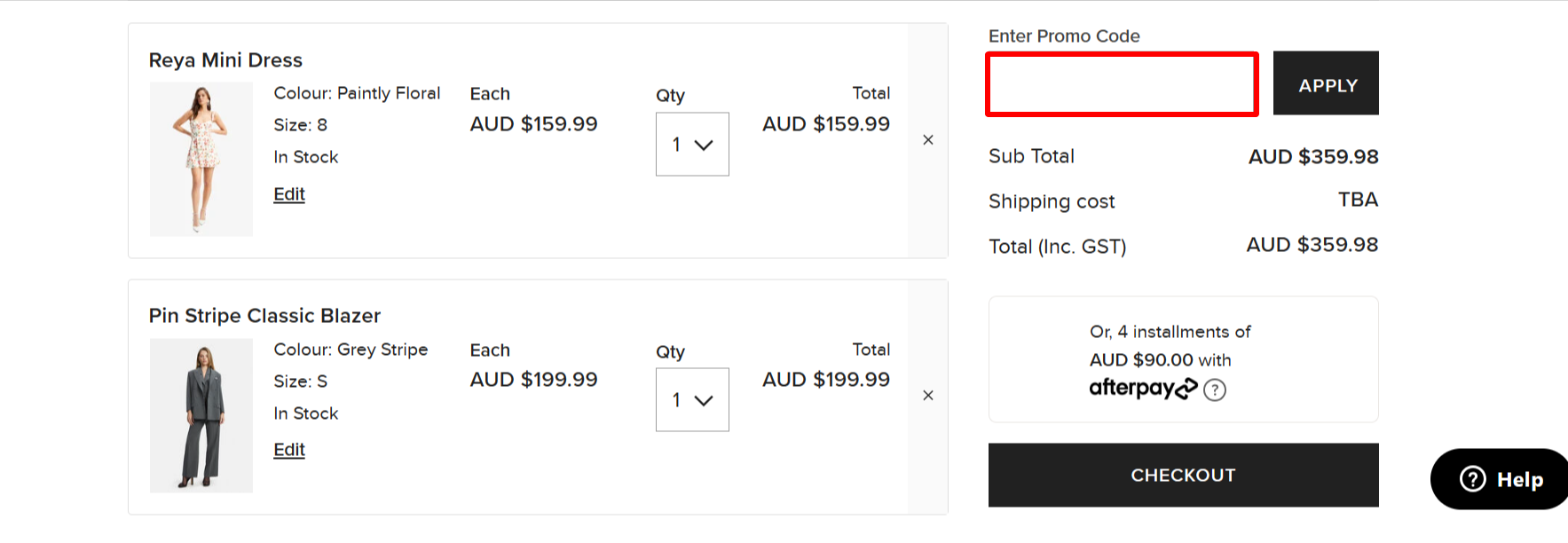Image resolution: width=1568 pixels, height=543 pixels.
Task: Click the APPLY promo code button
Action: [1325, 83]
